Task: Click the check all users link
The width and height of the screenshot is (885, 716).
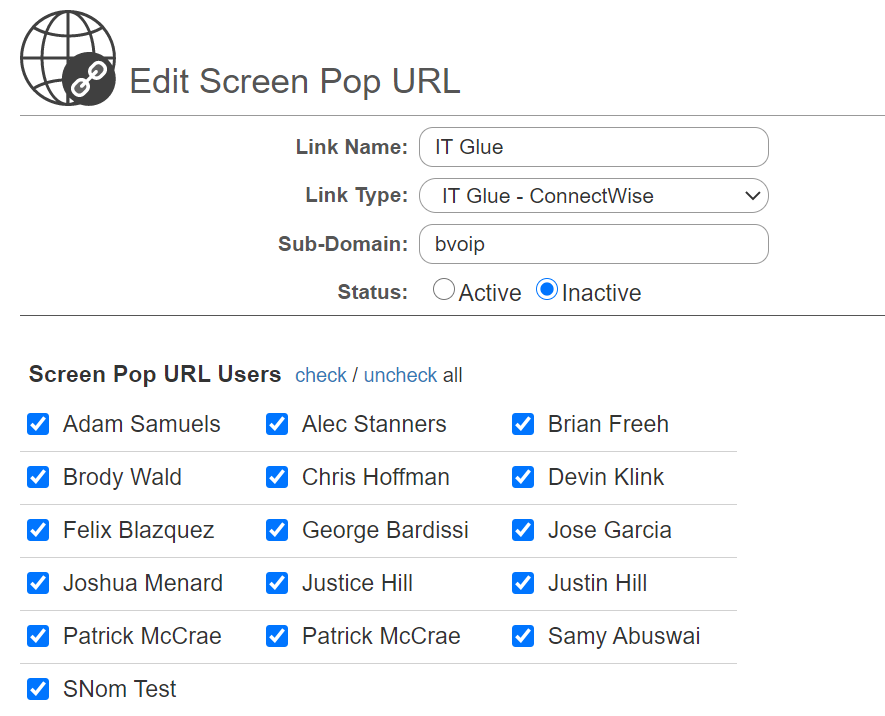Action: point(321,375)
